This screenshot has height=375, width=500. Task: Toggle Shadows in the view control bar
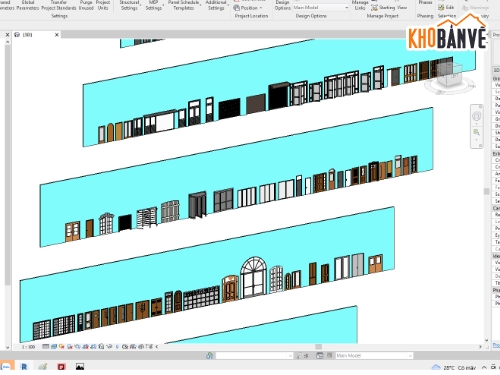click(x=70, y=347)
